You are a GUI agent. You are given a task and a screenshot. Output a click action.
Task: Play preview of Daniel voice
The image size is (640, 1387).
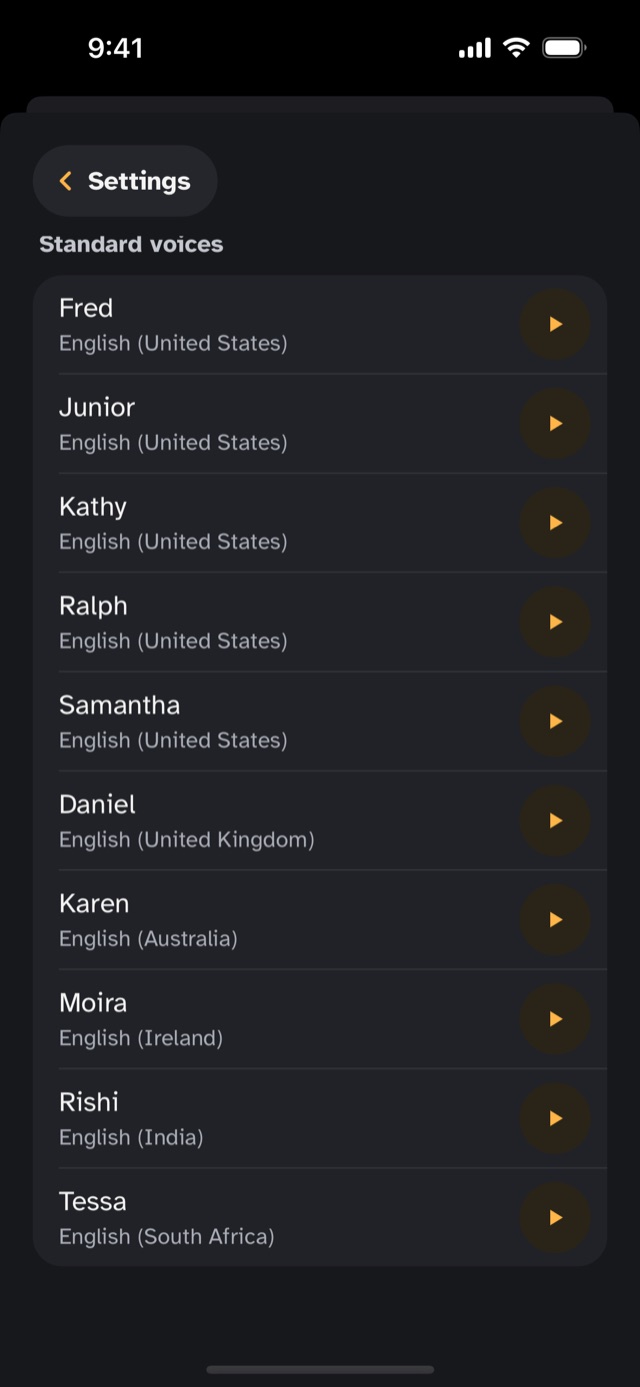(555, 820)
